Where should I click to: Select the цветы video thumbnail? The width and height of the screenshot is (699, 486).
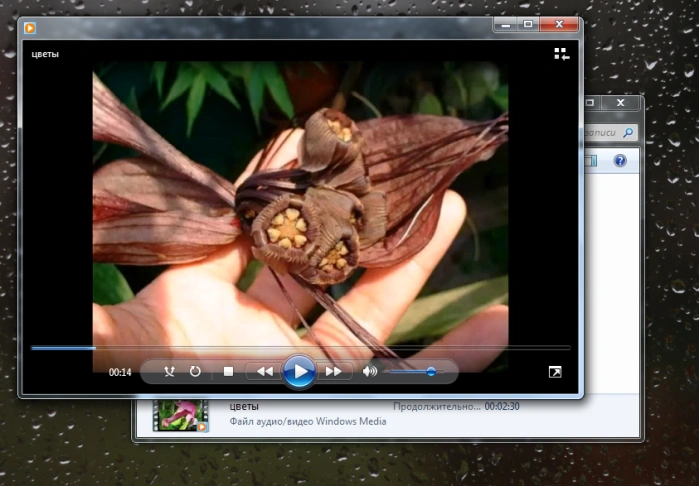point(181,416)
